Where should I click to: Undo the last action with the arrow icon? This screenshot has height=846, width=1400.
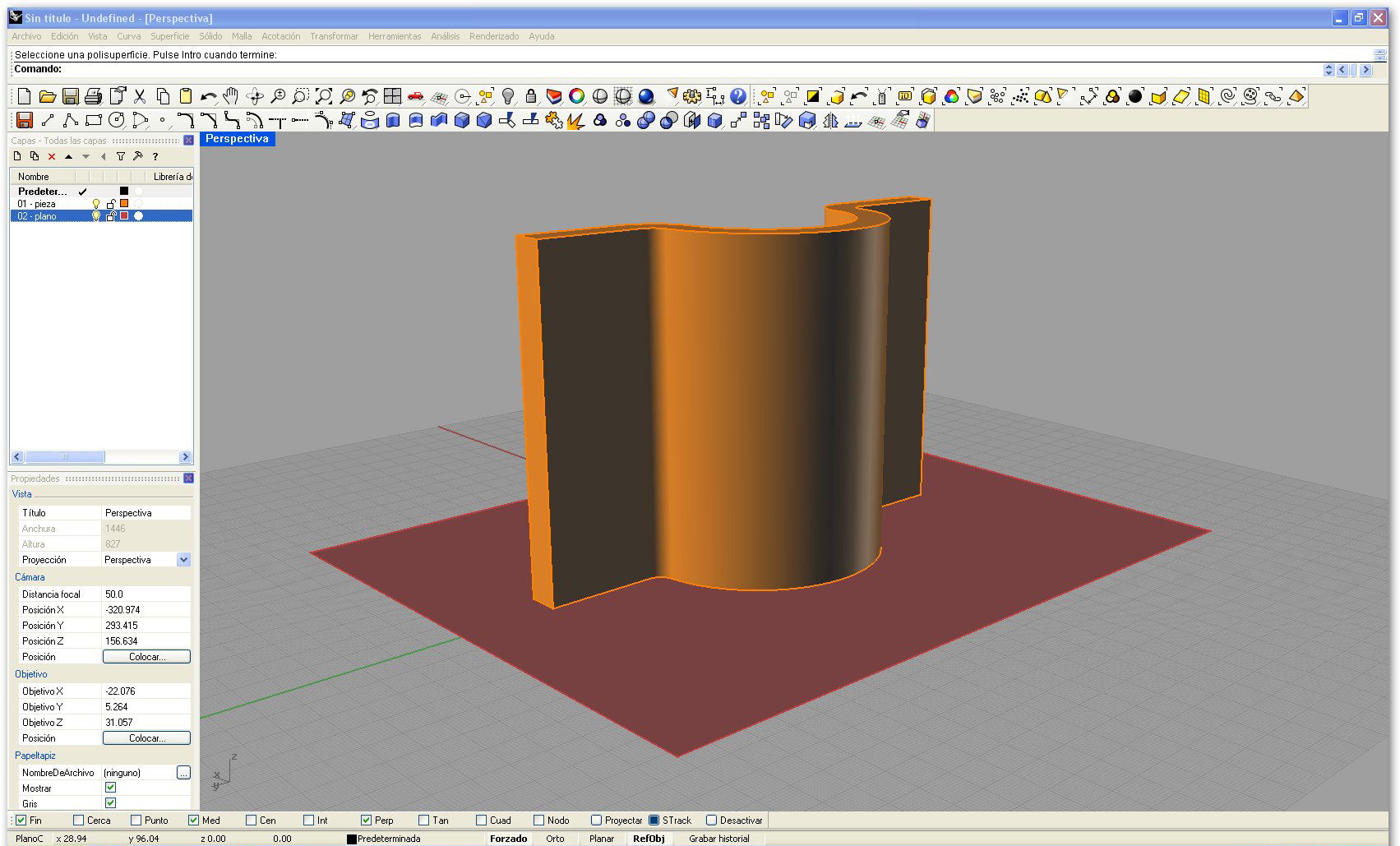point(209,96)
